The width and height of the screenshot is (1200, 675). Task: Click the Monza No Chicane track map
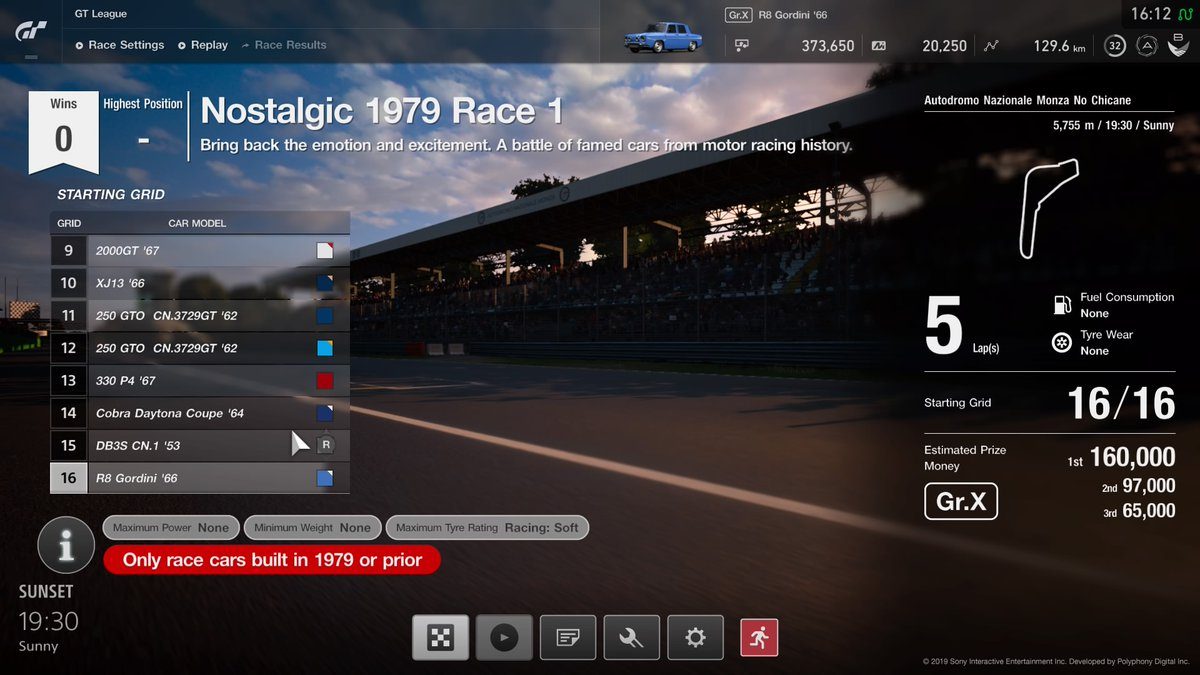pyautogui.click(x=1048, y=208)
